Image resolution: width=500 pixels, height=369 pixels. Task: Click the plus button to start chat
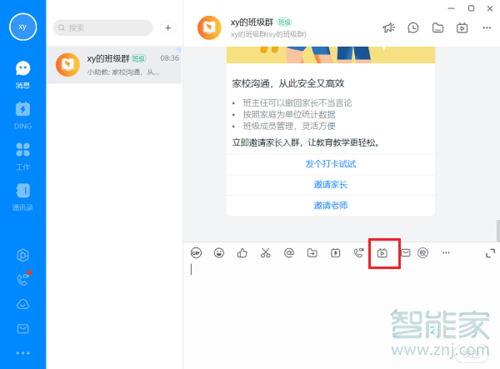tap(168, 28)
